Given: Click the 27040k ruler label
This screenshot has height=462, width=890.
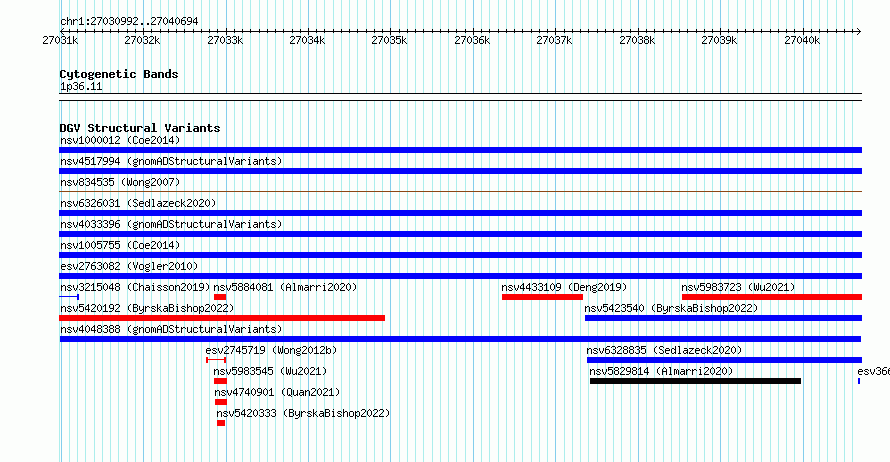Looking at the screenshot, I should pos(802,40).
